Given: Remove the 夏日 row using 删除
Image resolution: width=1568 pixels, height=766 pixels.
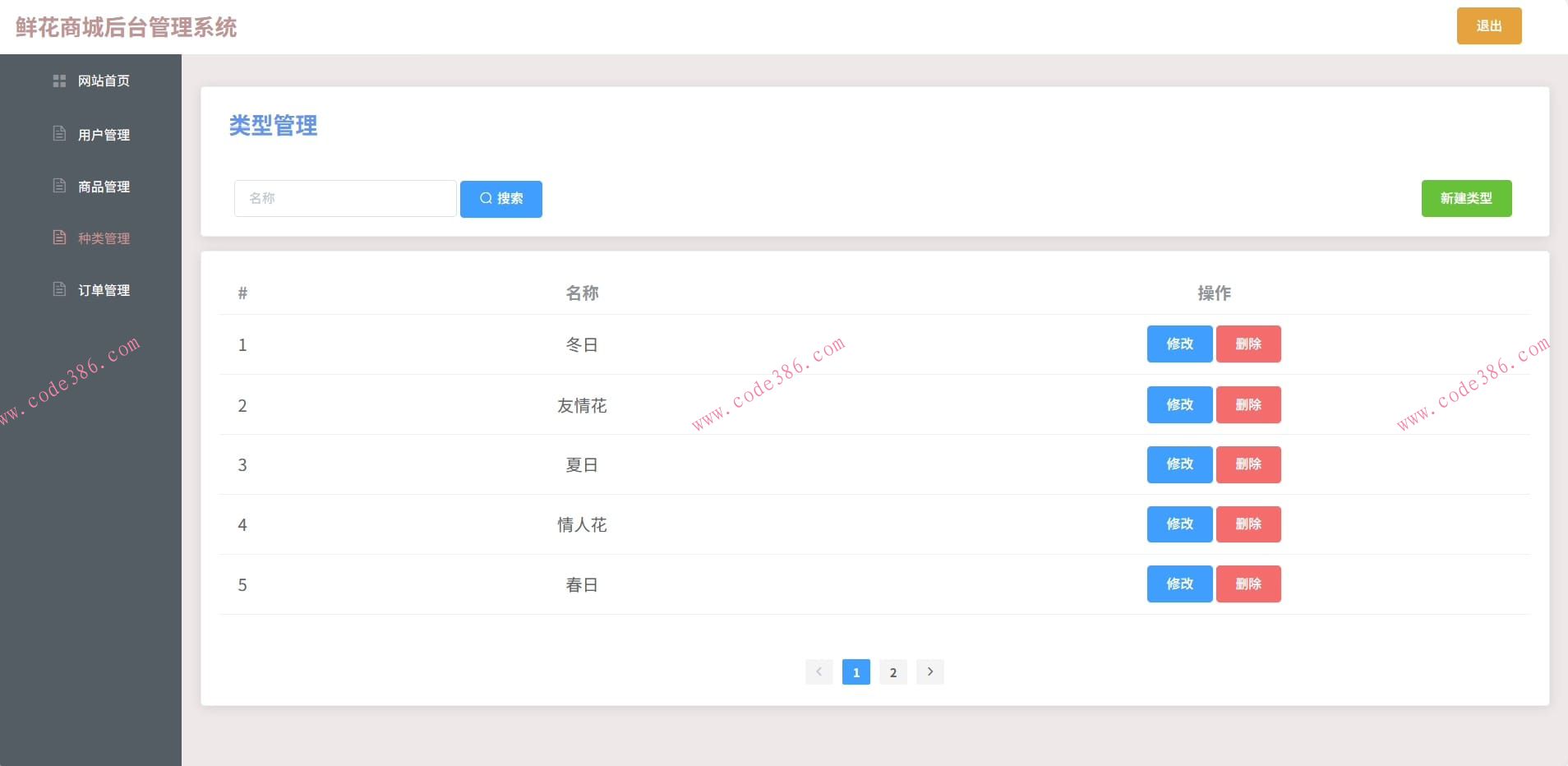Looking at the screenshot, I should (1248, 464).
